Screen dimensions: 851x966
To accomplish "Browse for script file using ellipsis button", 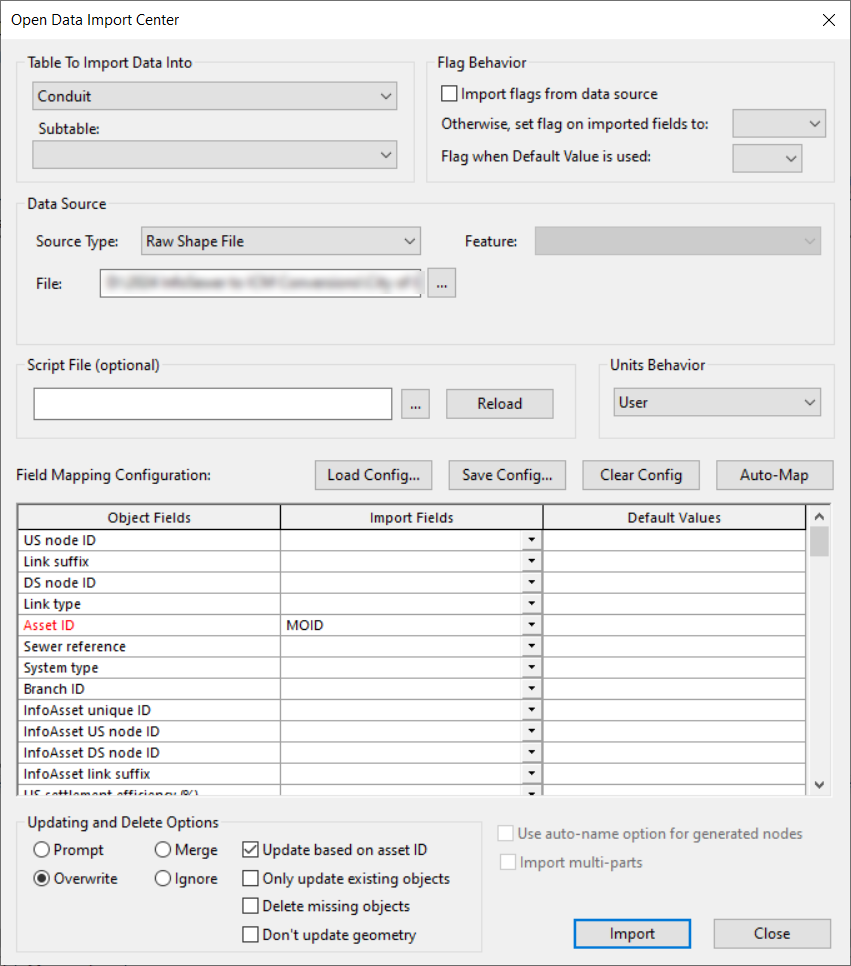I will [415, 404].
